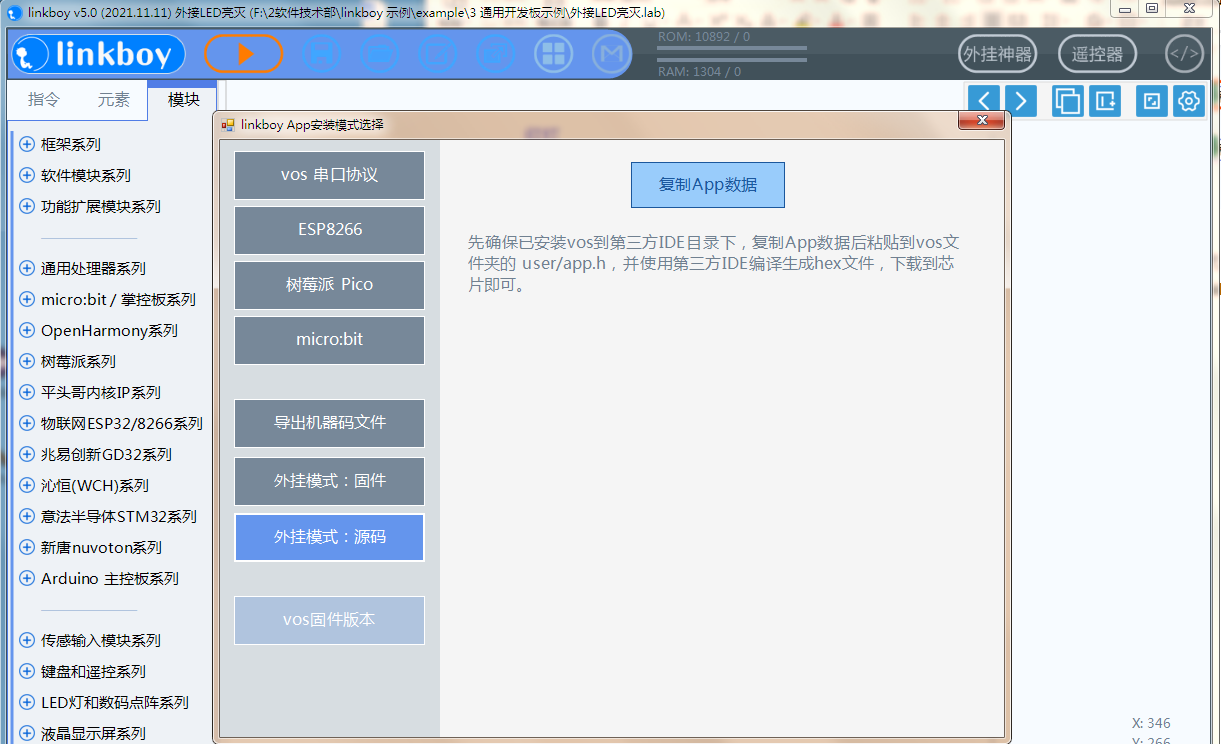
Task: Click the linkboy window title icon
Action: [14, 12]
